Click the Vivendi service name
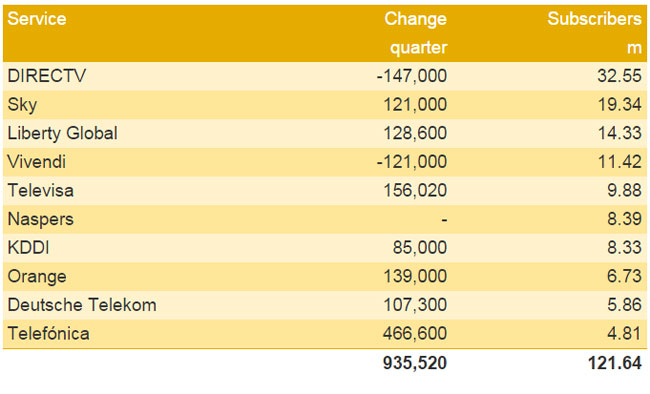 pyautogui.click(x=37, y=162)
